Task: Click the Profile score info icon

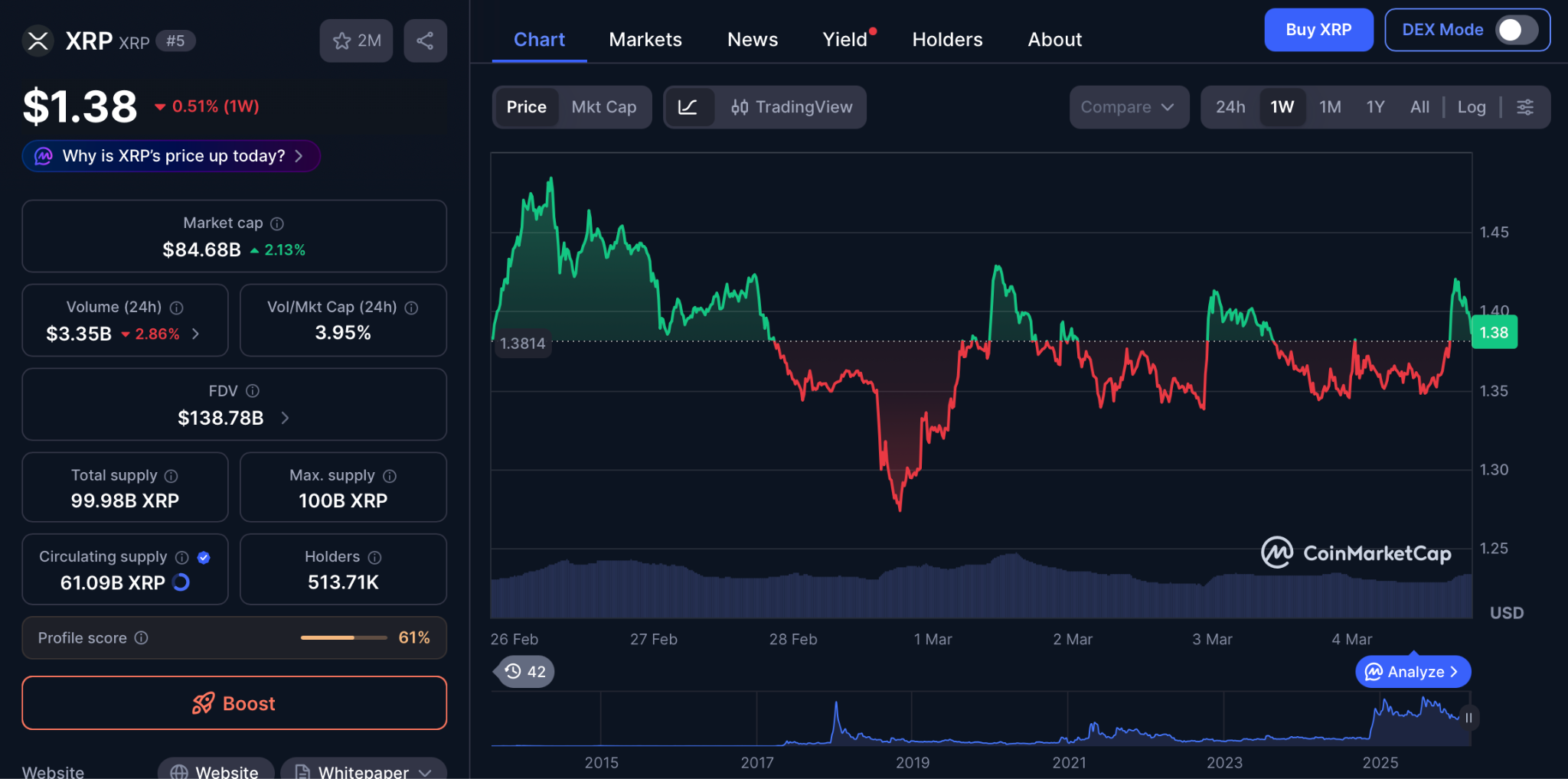Action: pos(142,638)
